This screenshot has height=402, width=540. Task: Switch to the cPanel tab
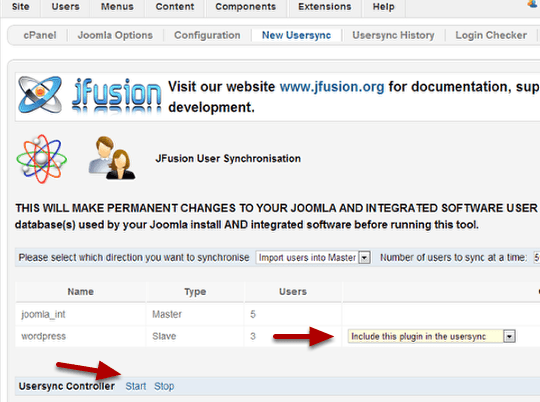[40, 35]
